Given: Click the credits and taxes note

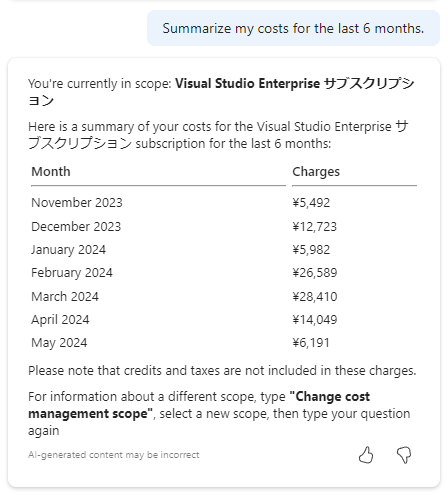Looking at the screenshot, I should (x=222, y=371).
